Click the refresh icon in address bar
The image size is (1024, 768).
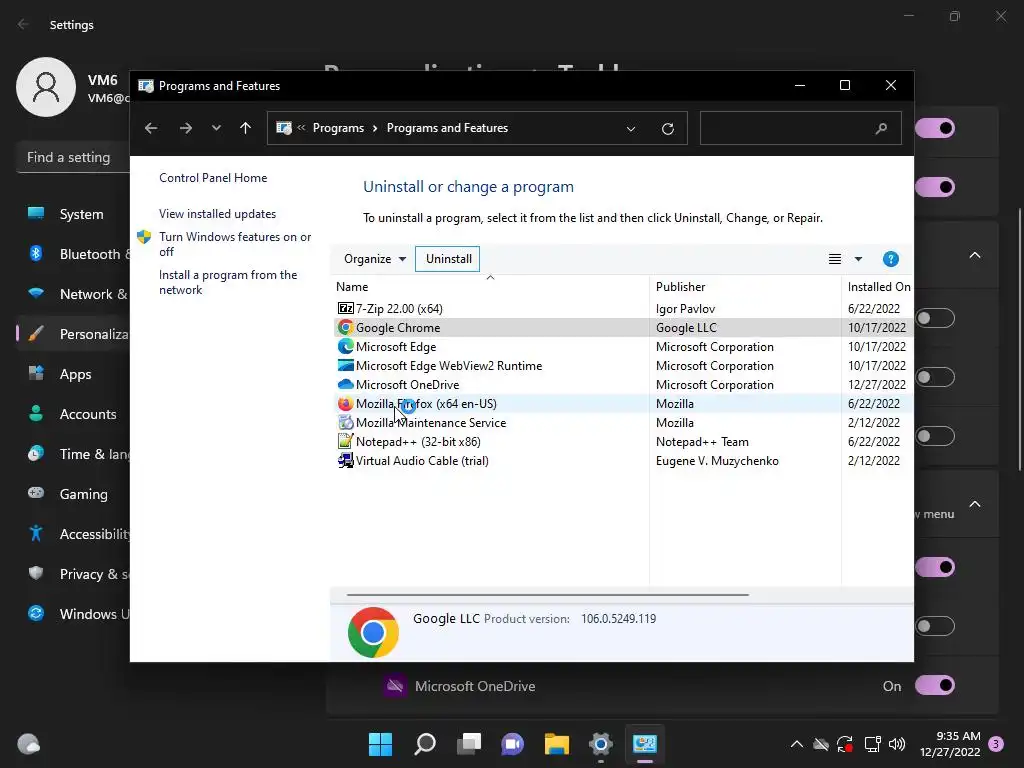coord(667,128)
